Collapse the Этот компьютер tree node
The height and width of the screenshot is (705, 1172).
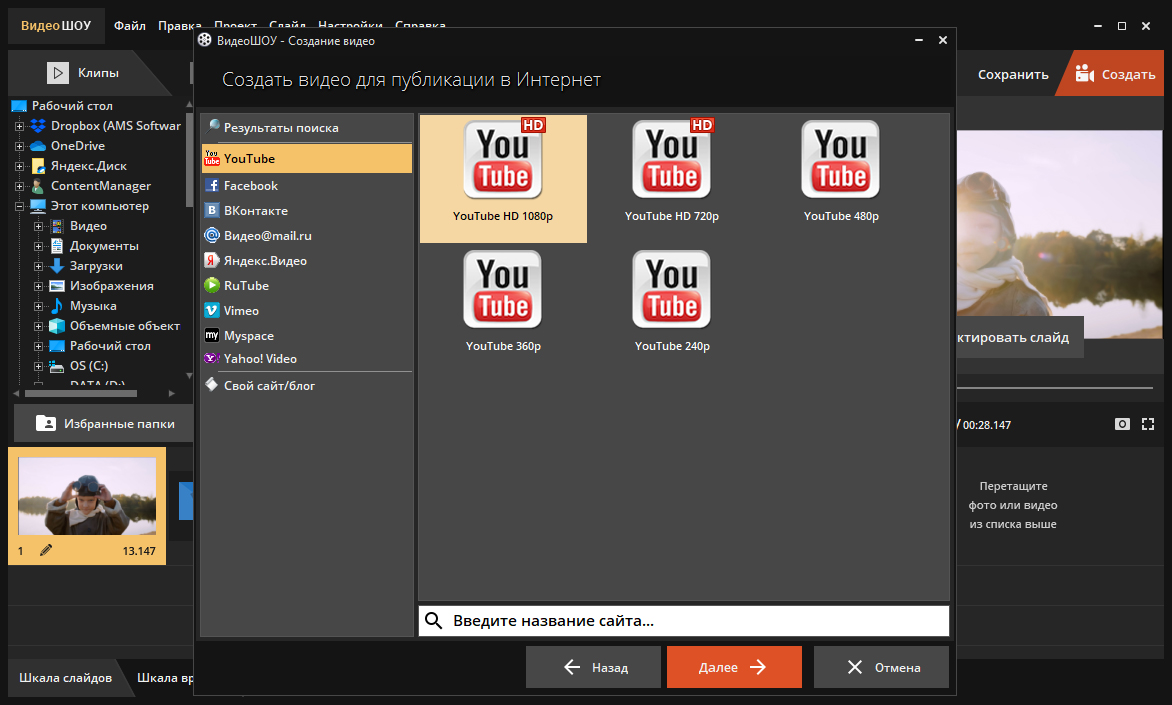19,206
